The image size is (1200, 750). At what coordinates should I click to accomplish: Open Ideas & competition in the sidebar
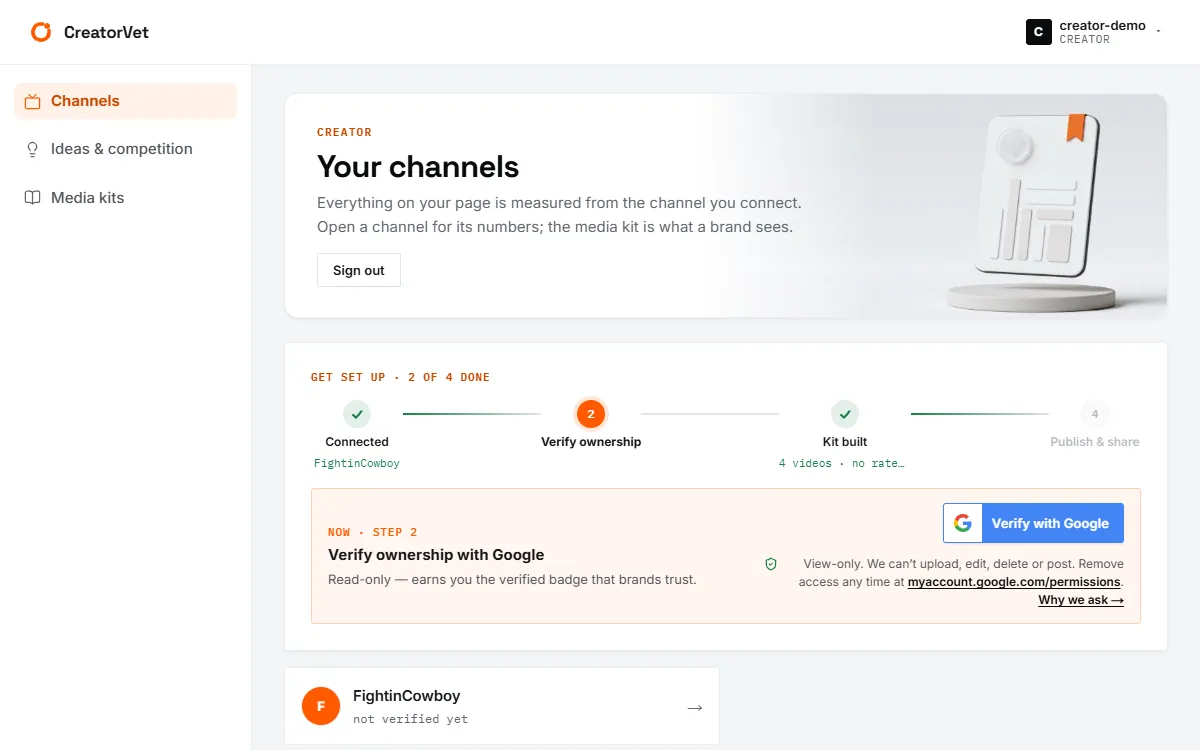[126, 149]
